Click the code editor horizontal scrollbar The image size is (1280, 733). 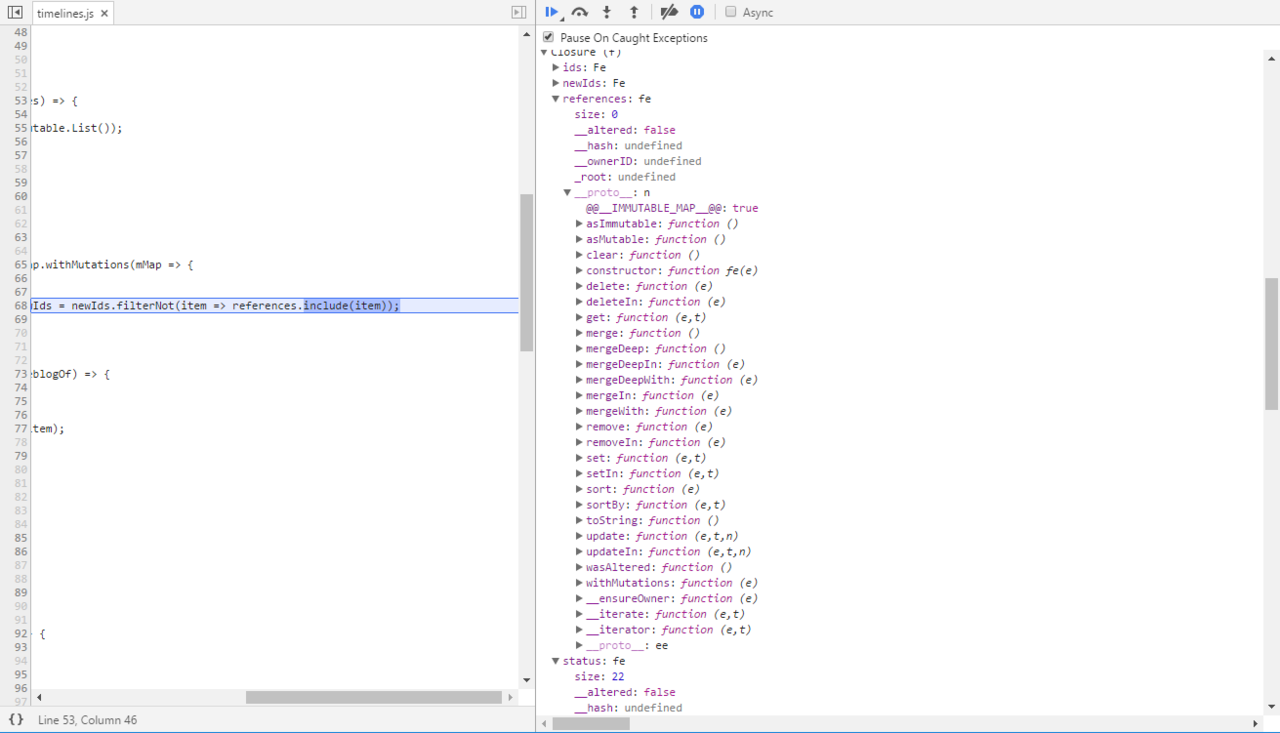point(373,697)
